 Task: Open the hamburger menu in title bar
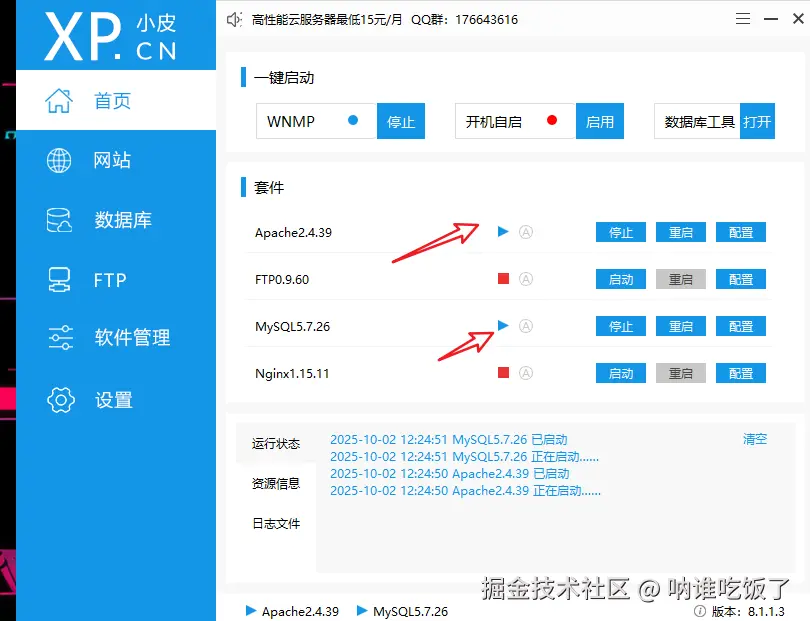[743, 19]
